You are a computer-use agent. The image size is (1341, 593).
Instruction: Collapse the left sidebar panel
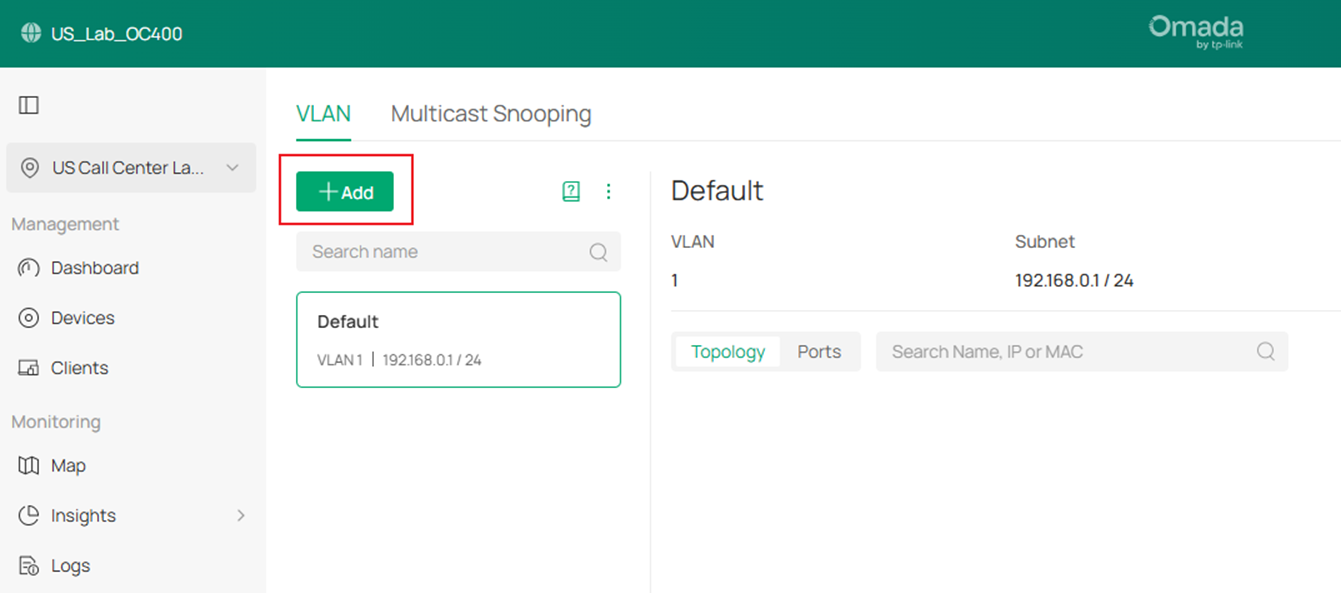pos(29,105)
